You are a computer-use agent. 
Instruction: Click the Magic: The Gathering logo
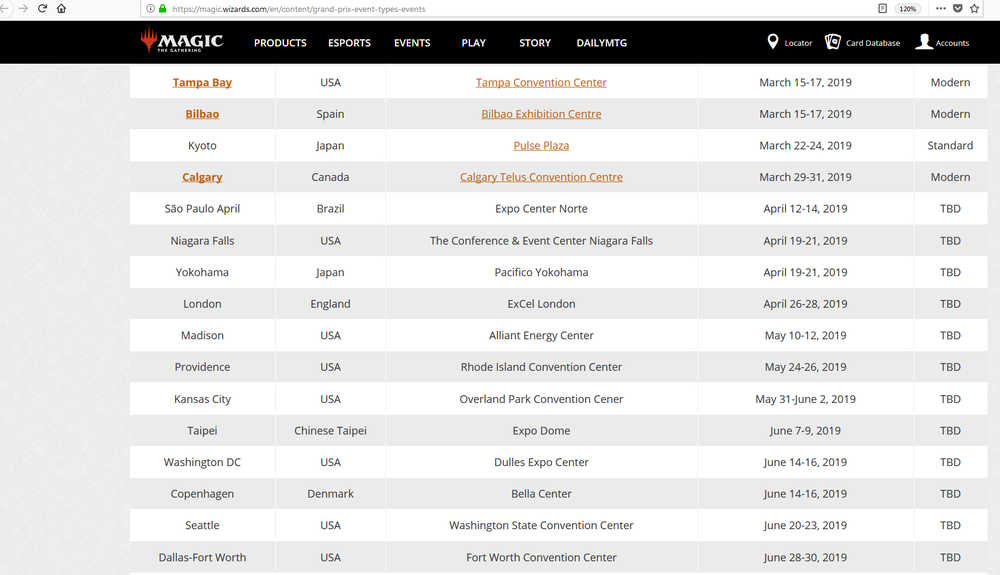181,42
